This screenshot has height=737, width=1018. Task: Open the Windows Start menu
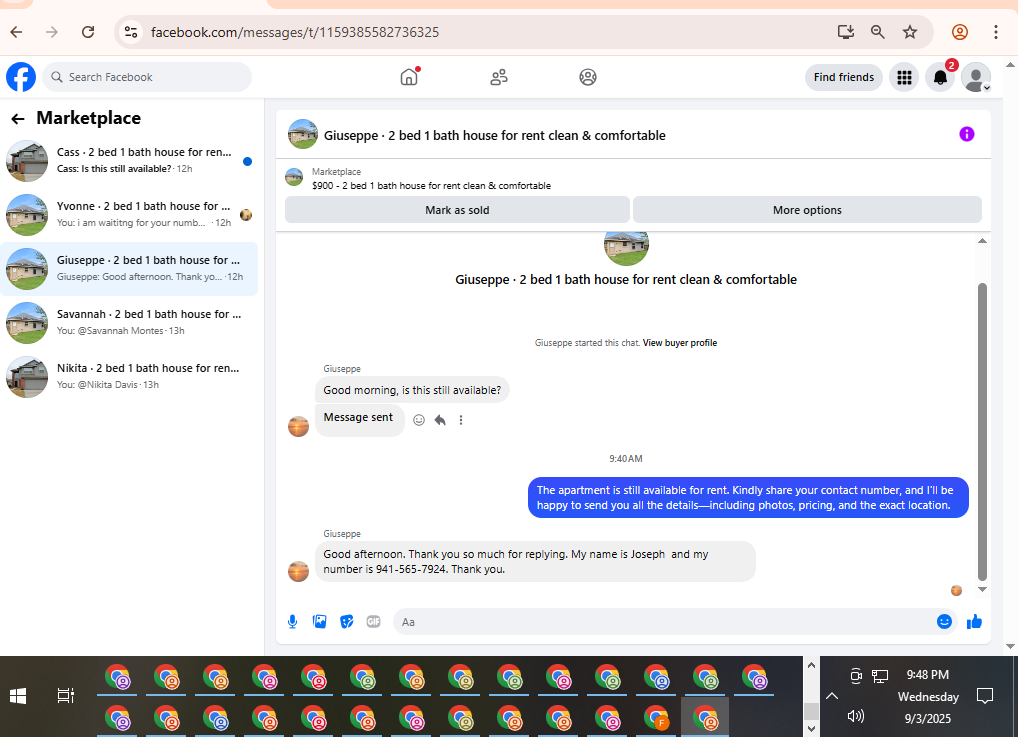coord(18,696)
